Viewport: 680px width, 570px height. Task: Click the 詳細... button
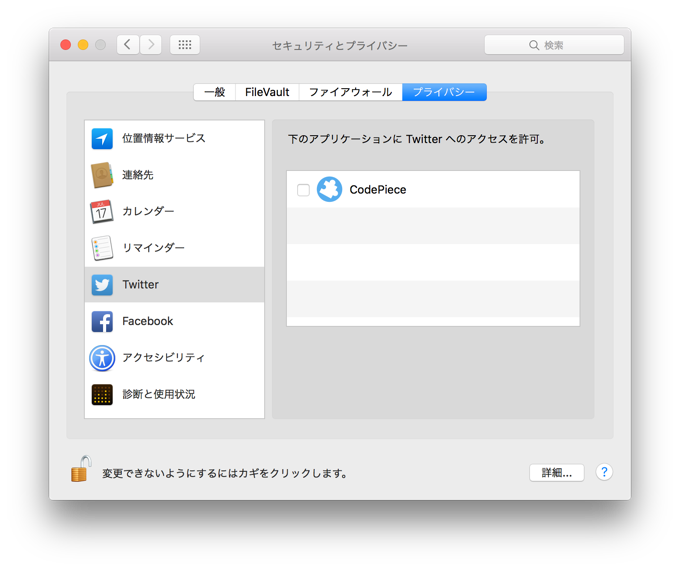point(556,472)
